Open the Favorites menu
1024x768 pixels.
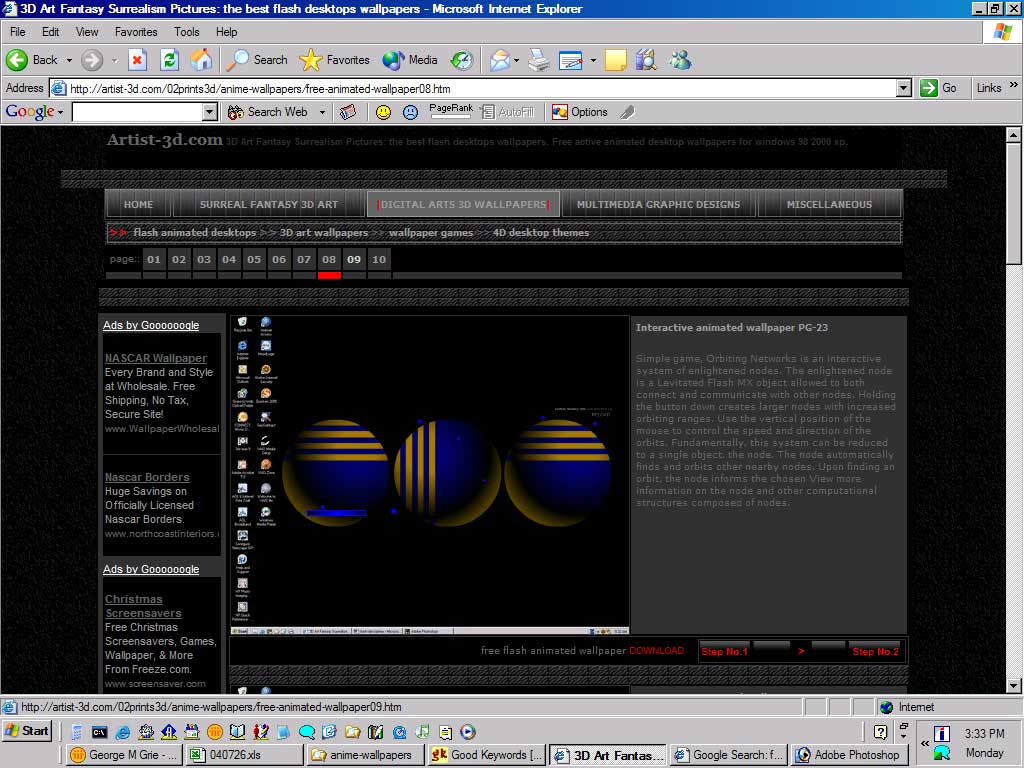coord(135,32)
